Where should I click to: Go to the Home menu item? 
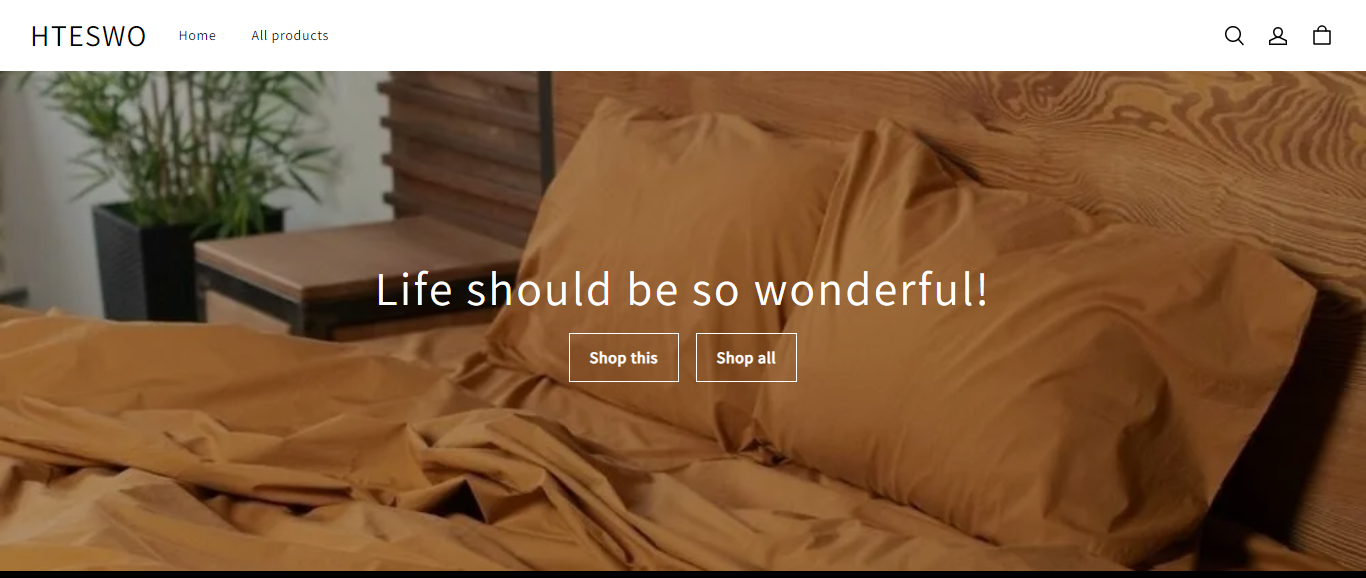coord(197,36)
